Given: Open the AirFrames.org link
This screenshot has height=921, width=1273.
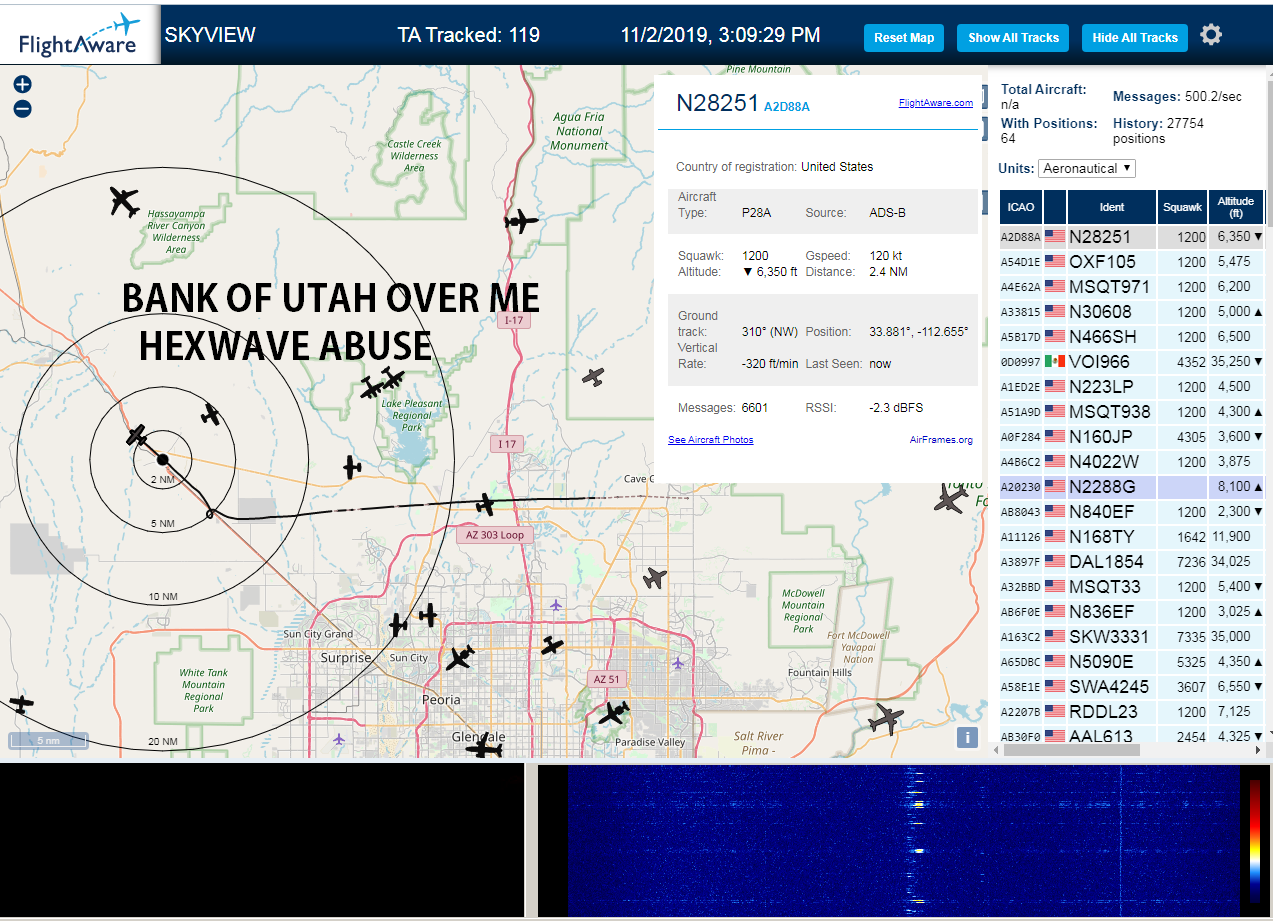Looking at the screenshot, I should tap(941, 440).
